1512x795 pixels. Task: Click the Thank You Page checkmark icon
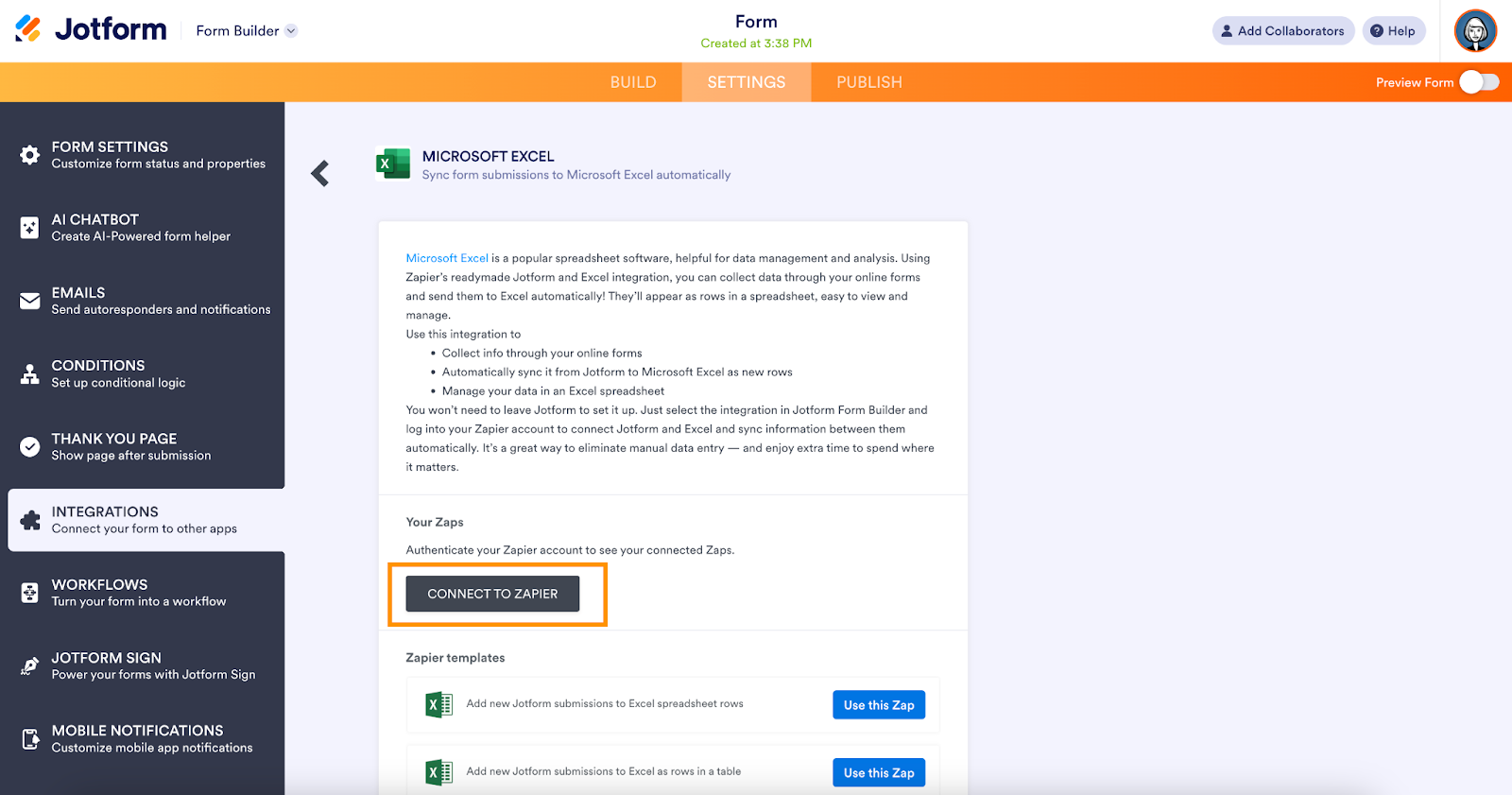(30, 447)
